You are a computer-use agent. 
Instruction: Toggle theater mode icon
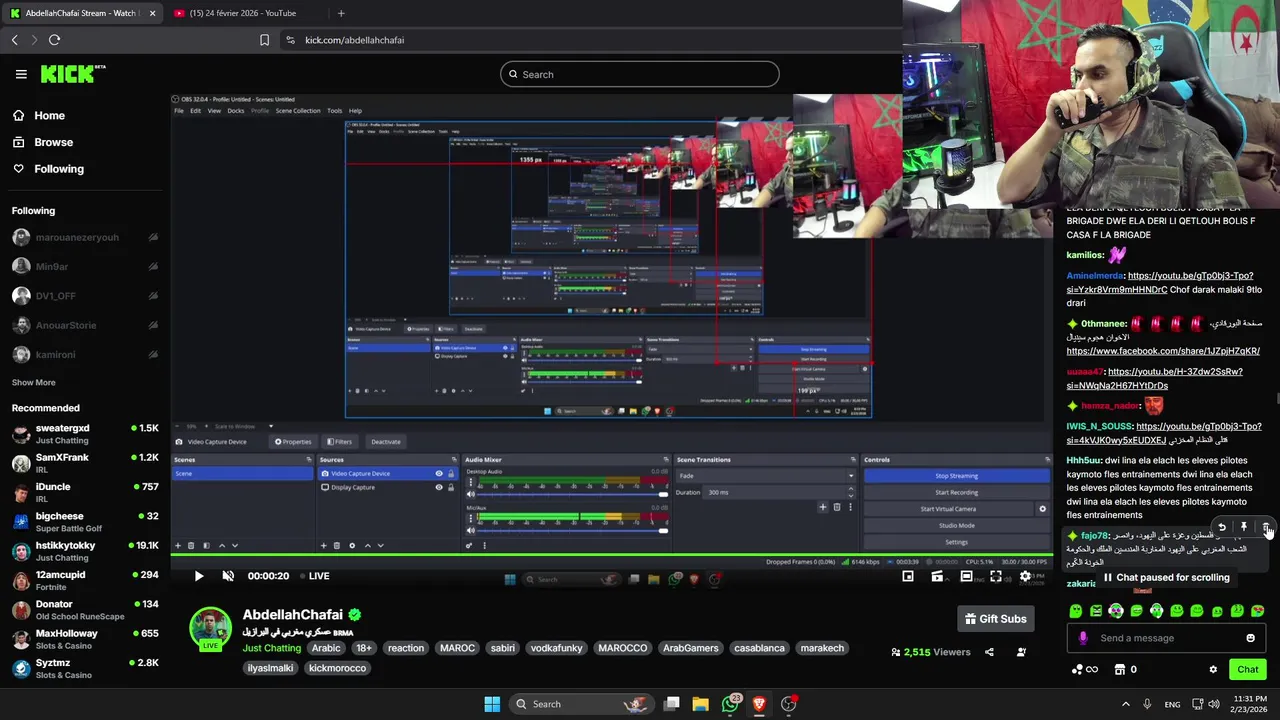966,576
